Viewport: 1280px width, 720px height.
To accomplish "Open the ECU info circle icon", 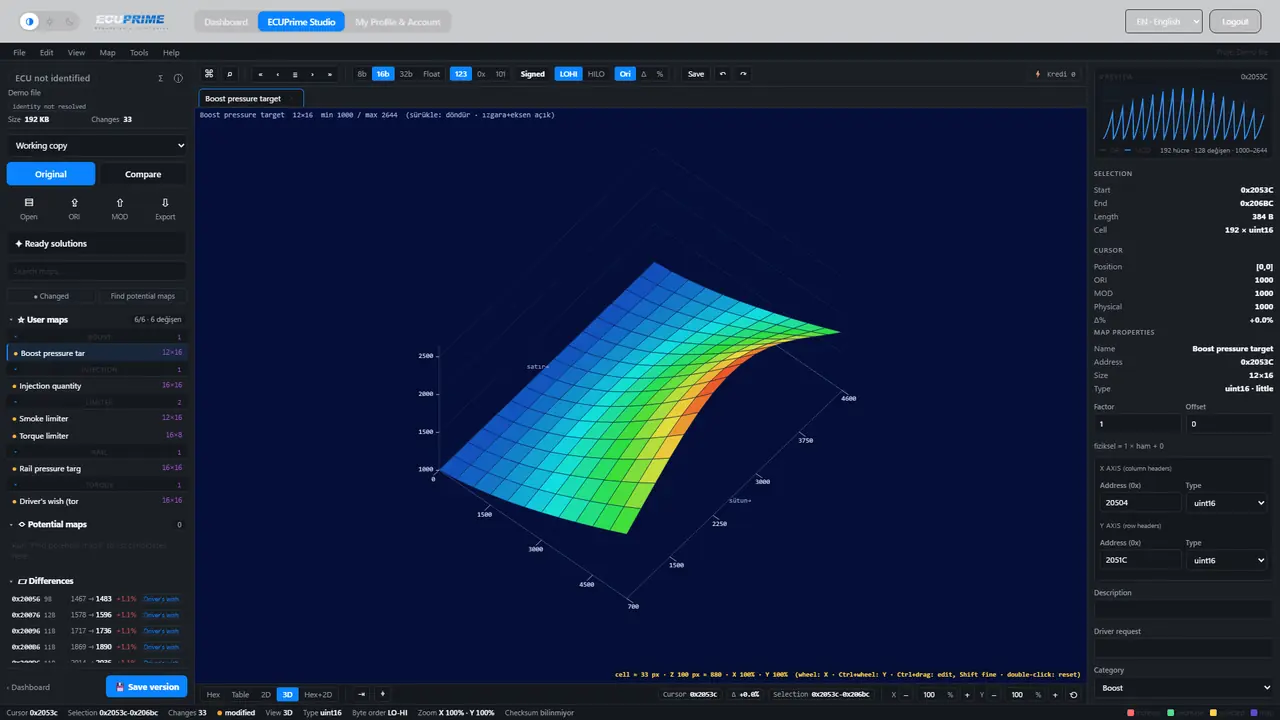I will pyautogui.click(x=178, y=78).
